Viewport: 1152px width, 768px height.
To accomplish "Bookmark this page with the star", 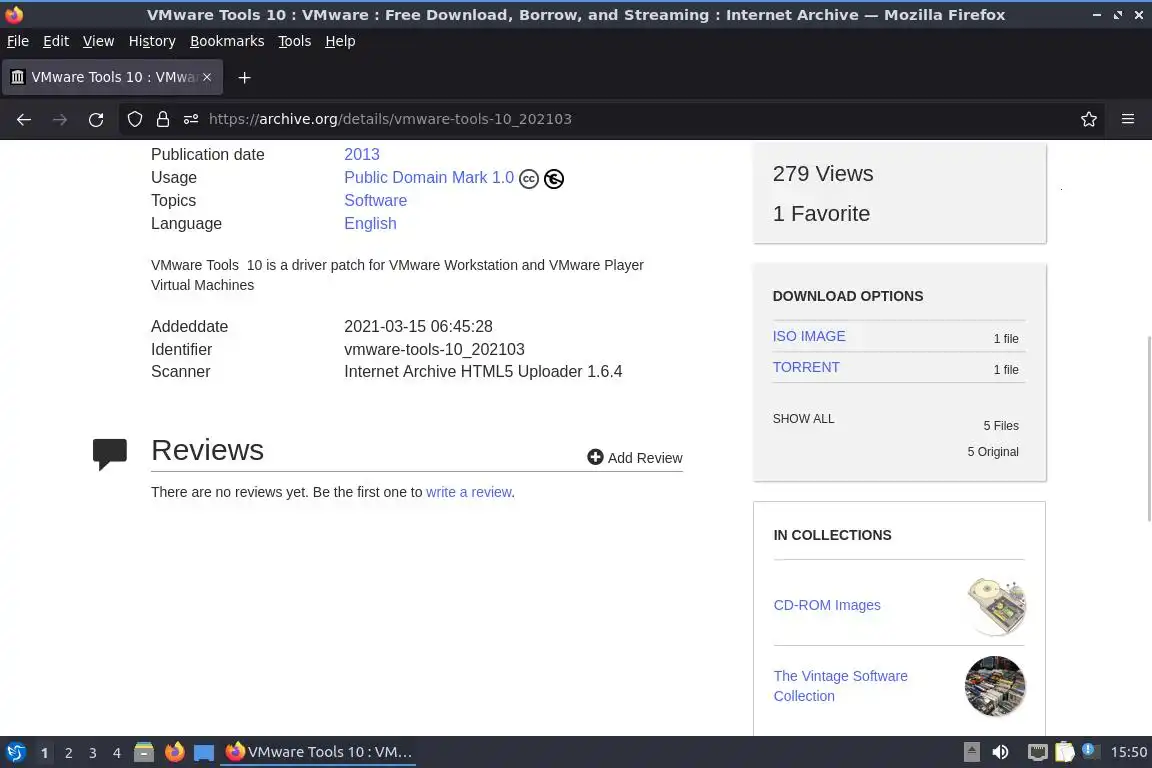I will 1088,119.
